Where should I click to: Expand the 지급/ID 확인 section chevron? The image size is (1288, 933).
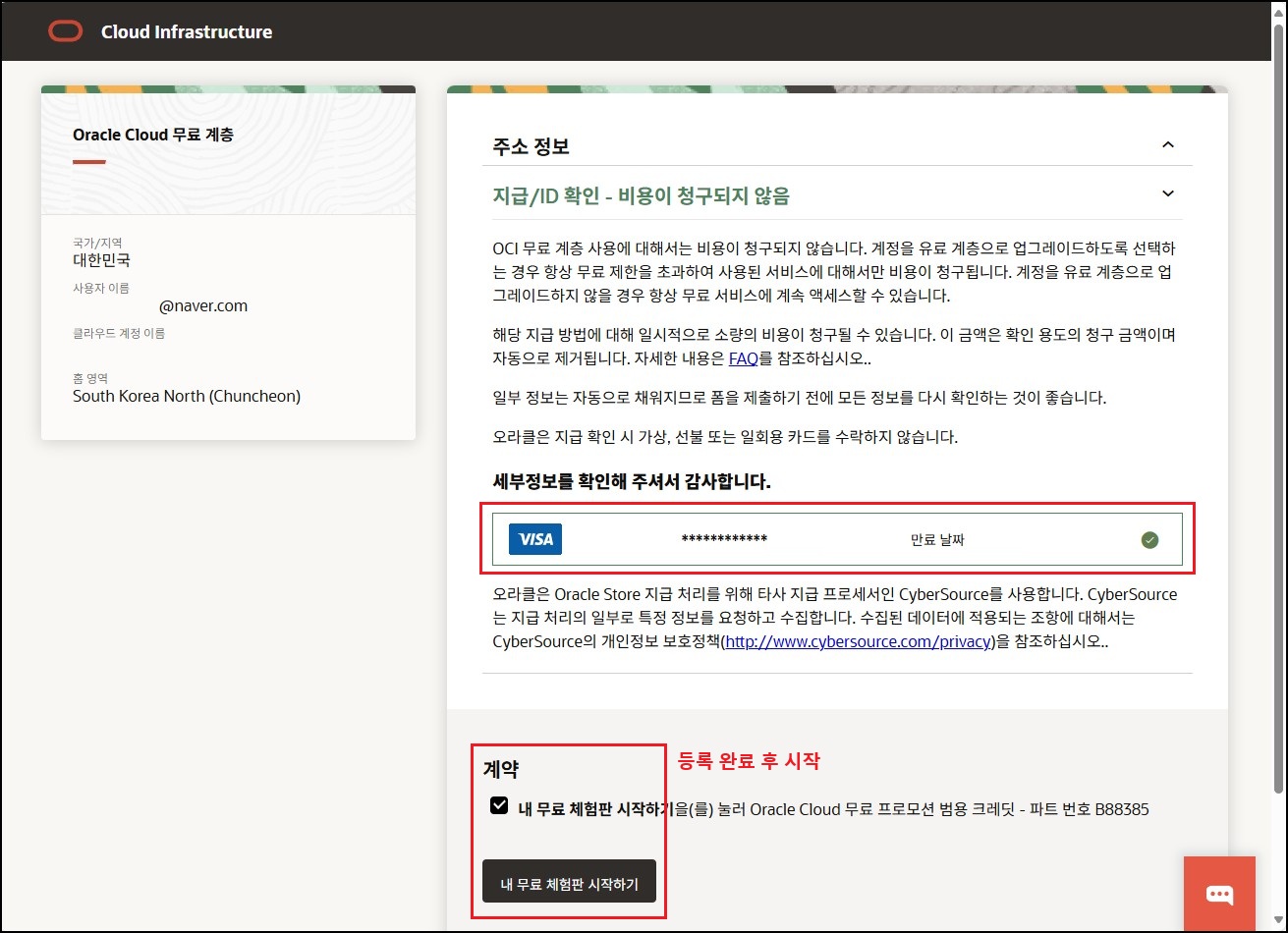(1168, 193)
